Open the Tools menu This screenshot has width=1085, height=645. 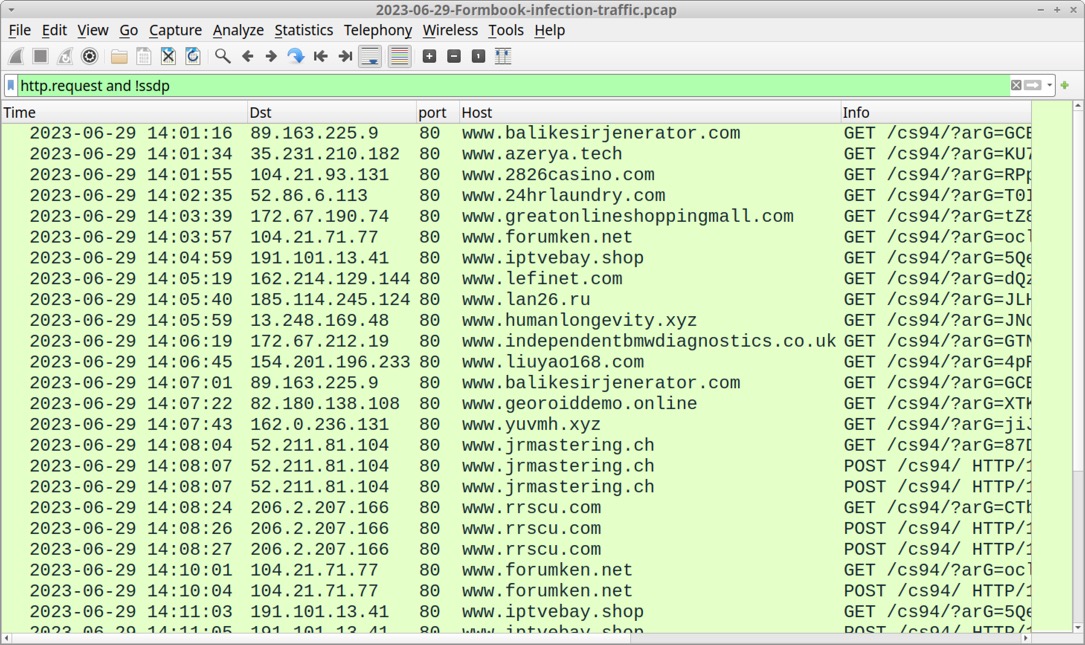pyautogui.click(x=506, y=30)
